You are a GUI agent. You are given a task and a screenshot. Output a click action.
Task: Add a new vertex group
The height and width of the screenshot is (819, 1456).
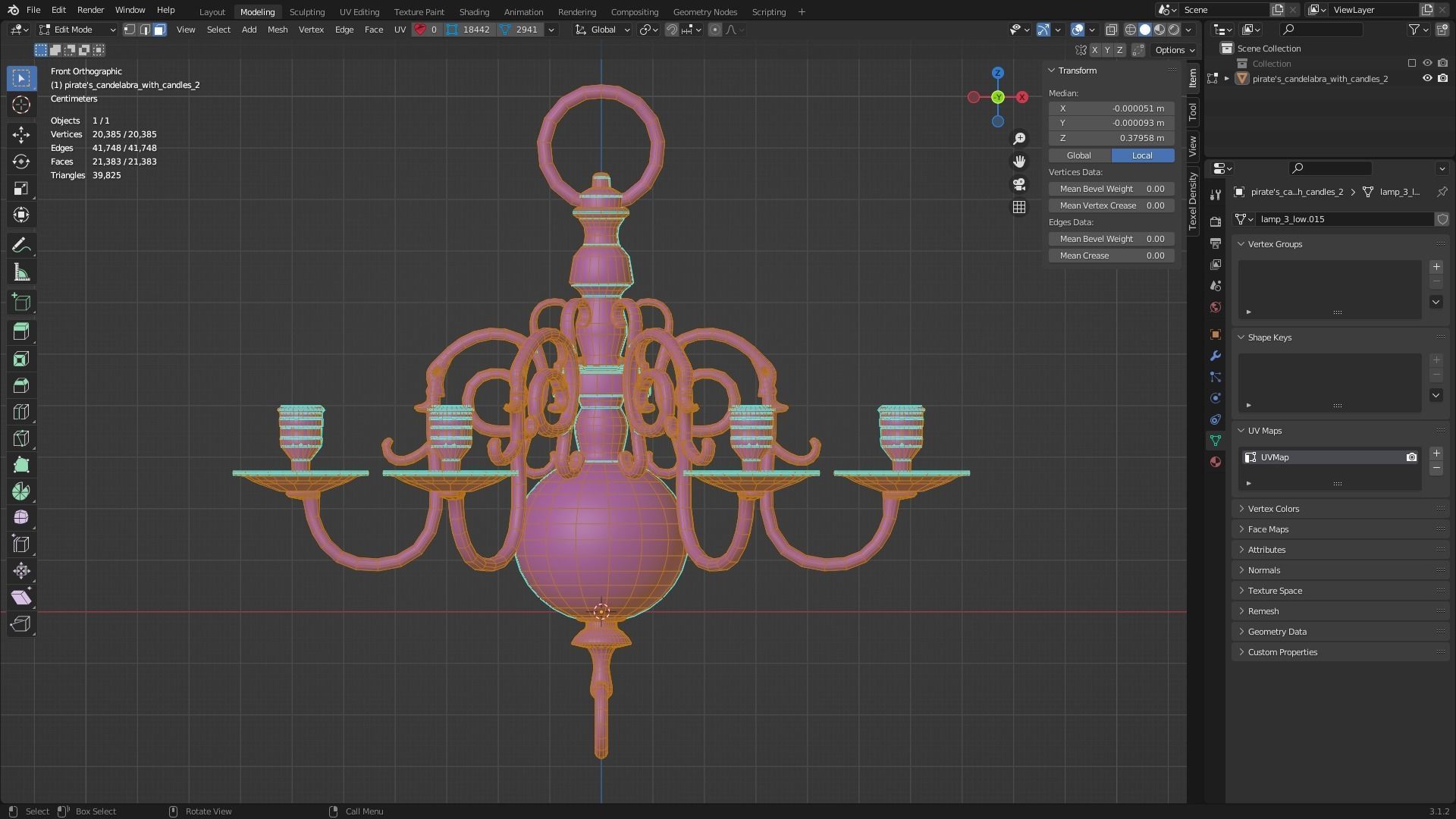1436,267
